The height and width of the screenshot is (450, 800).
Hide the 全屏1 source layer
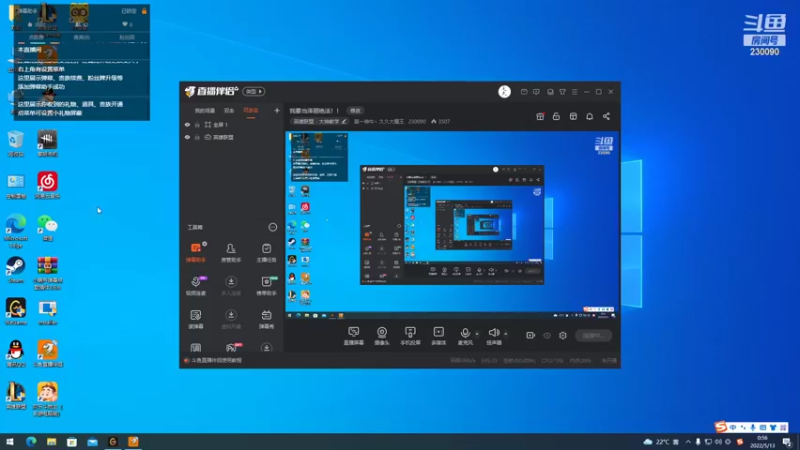[x=187, y=124]
